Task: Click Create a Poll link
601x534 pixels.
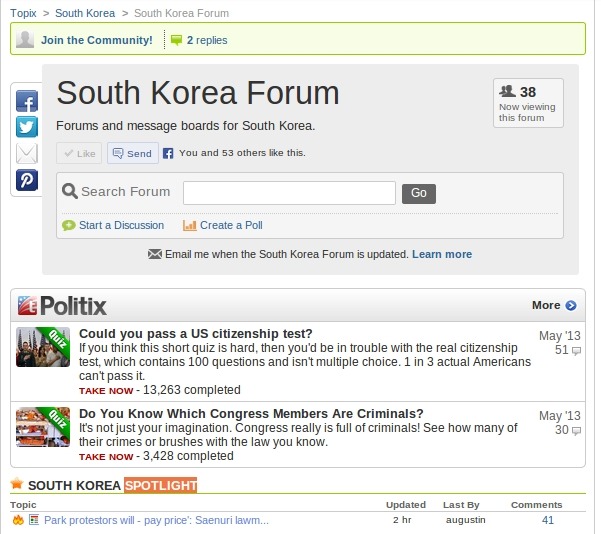Action: [231, 225]
